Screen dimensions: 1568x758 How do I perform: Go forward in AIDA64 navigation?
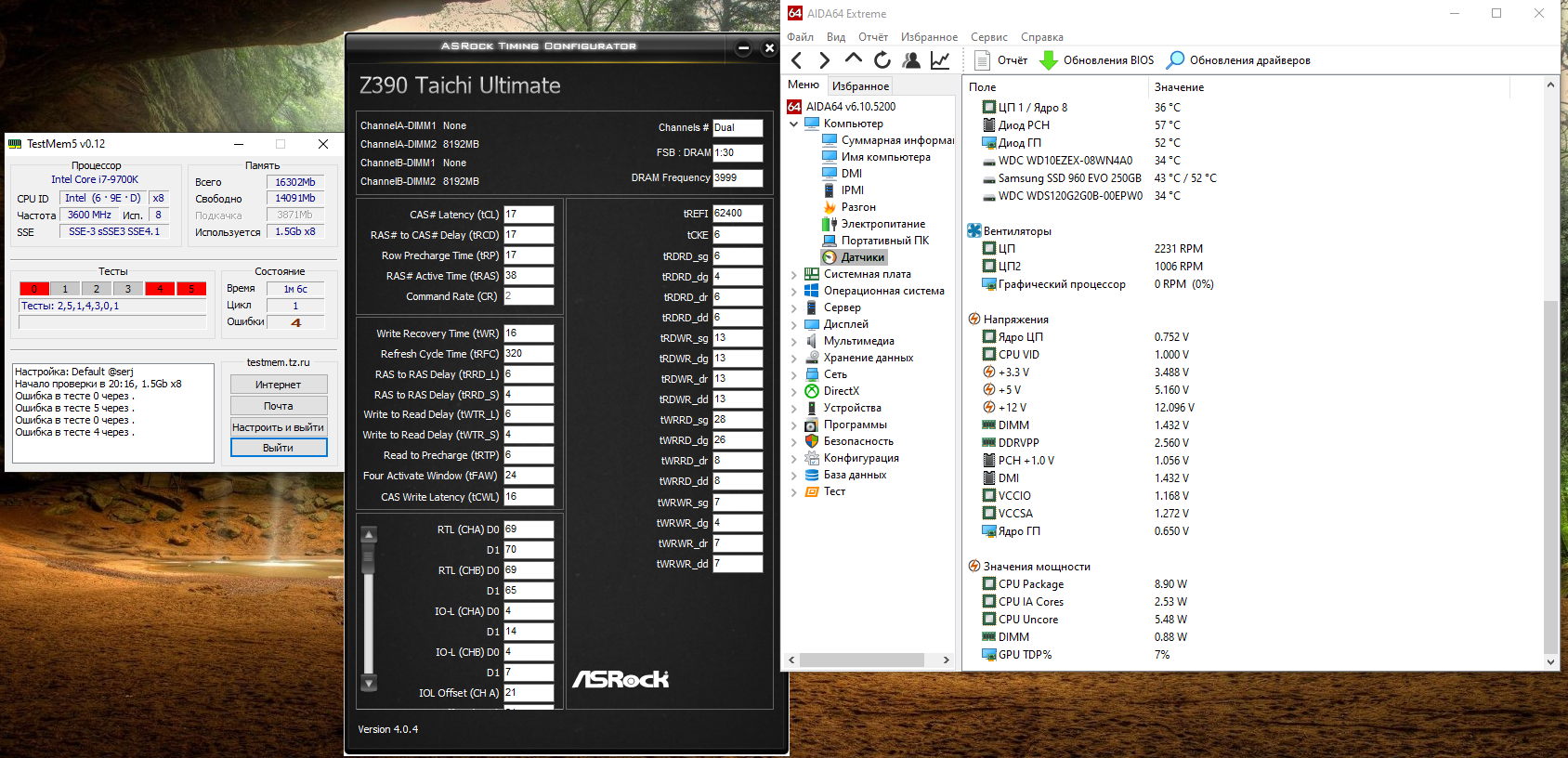824,60
